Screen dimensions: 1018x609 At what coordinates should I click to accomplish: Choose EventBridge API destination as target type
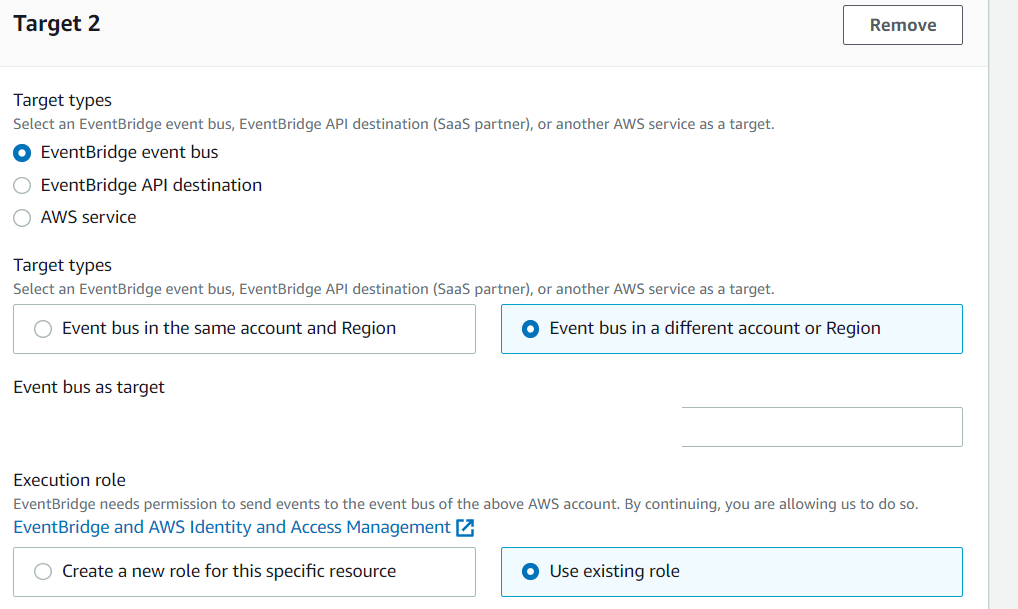click(23, 185)
